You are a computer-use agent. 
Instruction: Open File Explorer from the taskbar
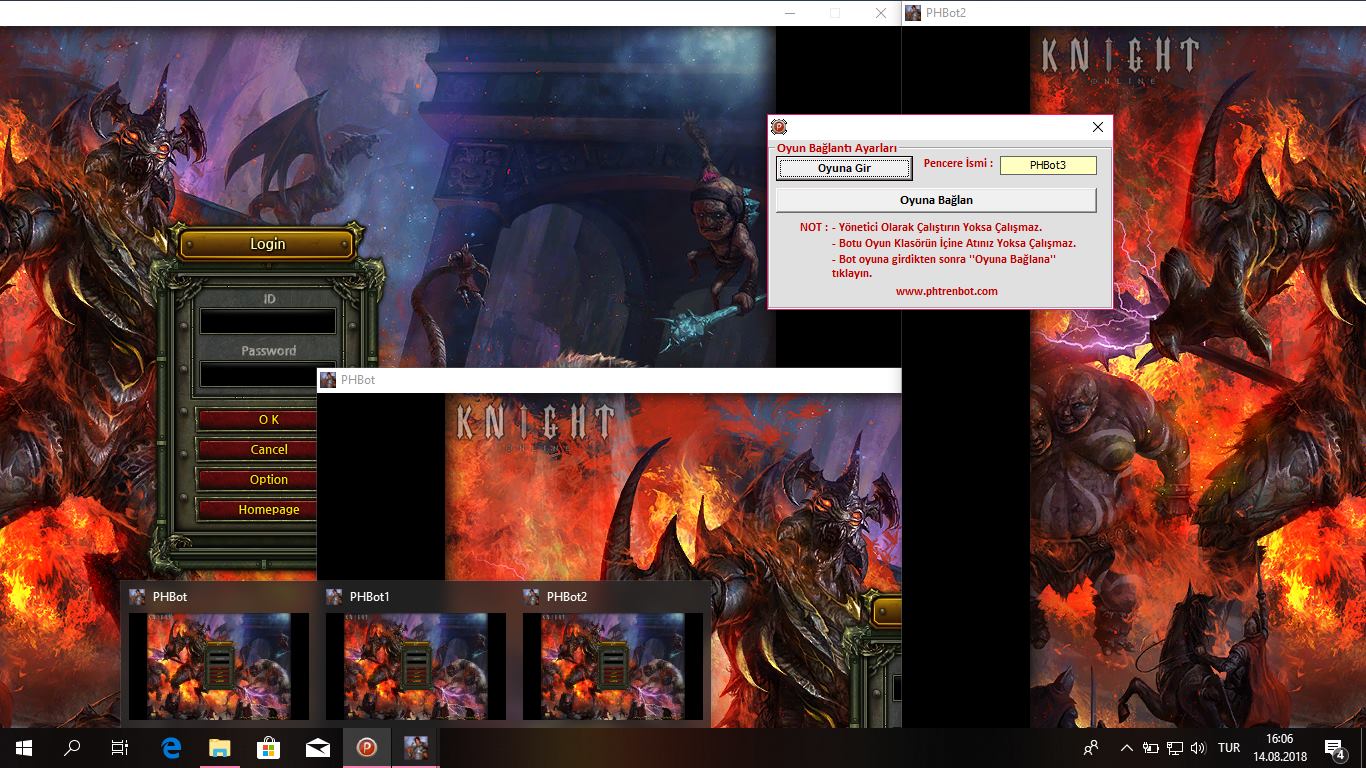click(220, 747)
